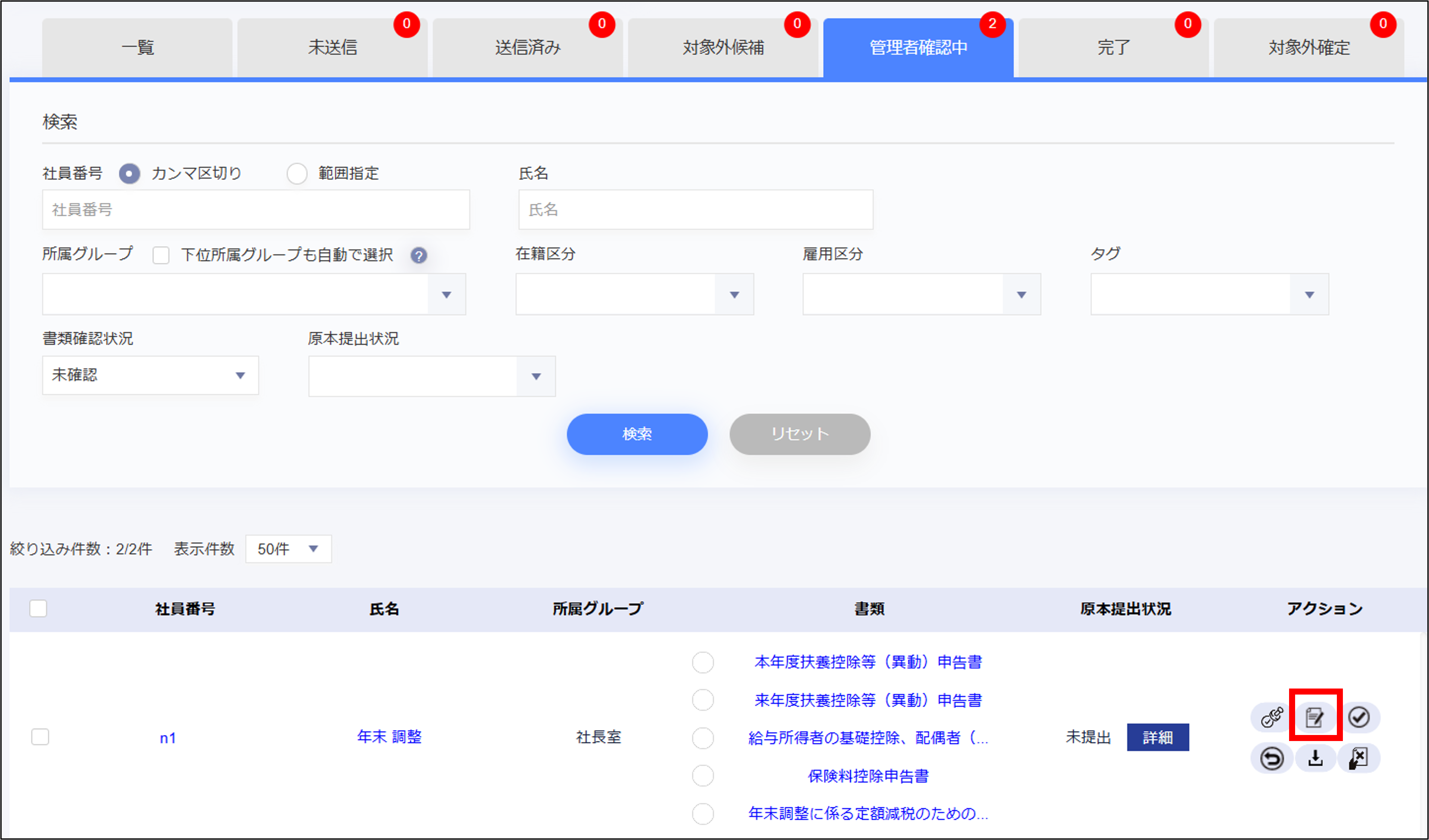Viewport: 1429px width, 840px height.
Task: Expand the 在籍区分 dropdown
Action: [x=634, y=294]
